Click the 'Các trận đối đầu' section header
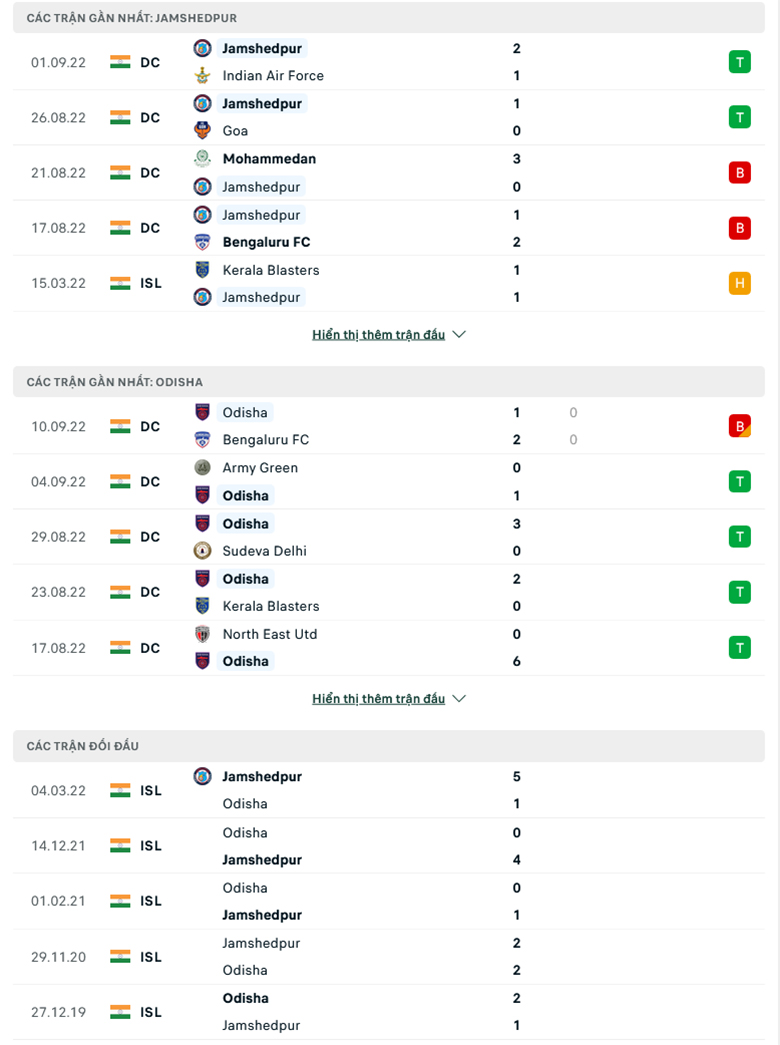The width and height of the screenshot is (780, 1045). pyautogui.click(x=83, y=746)
